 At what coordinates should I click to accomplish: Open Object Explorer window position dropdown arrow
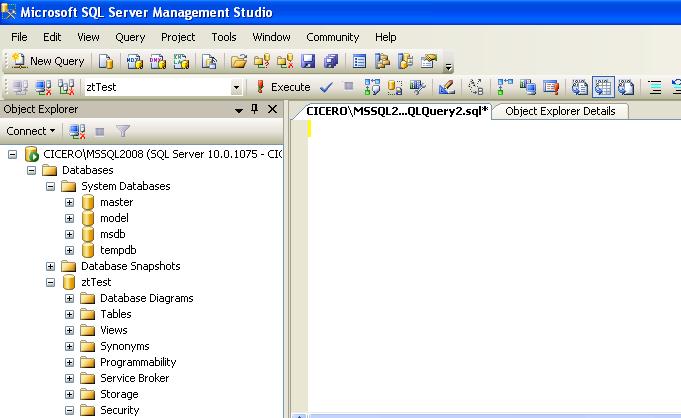(238, 110)
